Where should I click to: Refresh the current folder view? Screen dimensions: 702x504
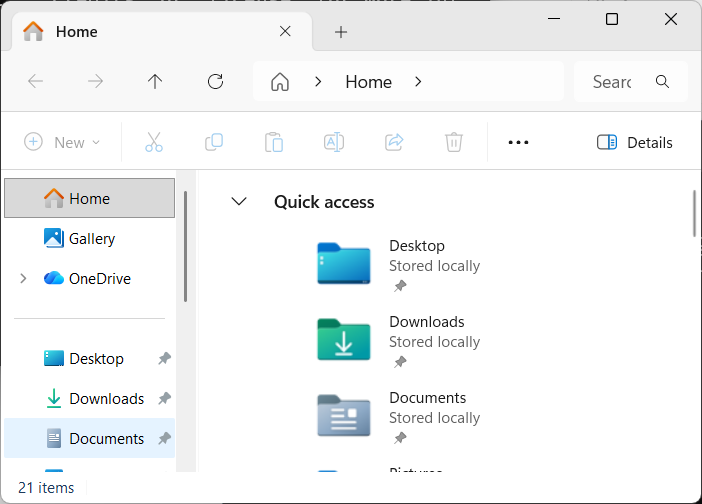coord(215,81)
